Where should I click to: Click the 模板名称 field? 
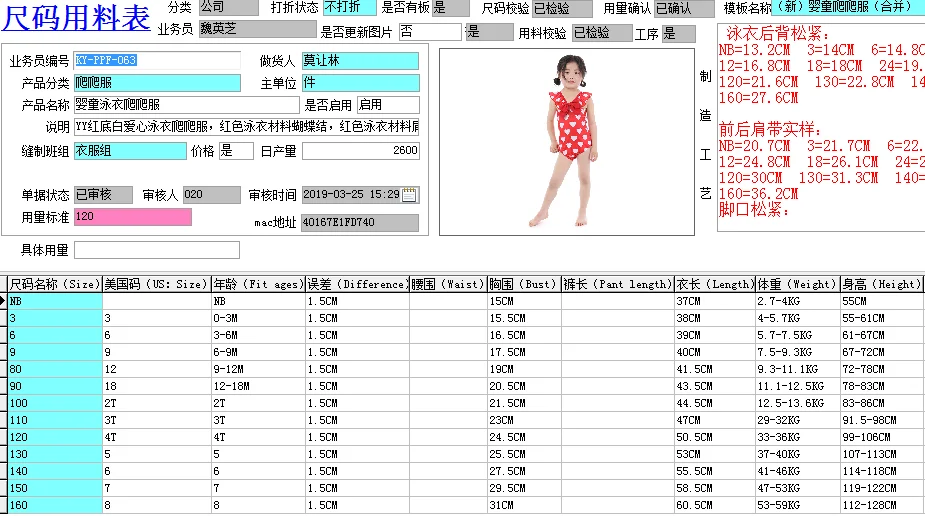point(848,7)
